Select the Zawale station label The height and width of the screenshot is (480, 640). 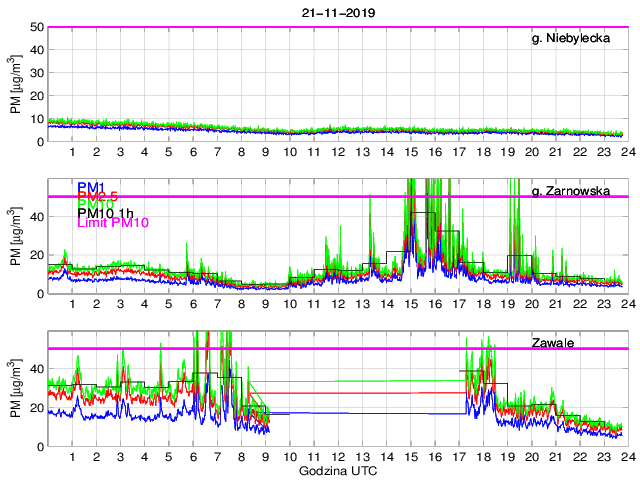(x=552, y=342)
